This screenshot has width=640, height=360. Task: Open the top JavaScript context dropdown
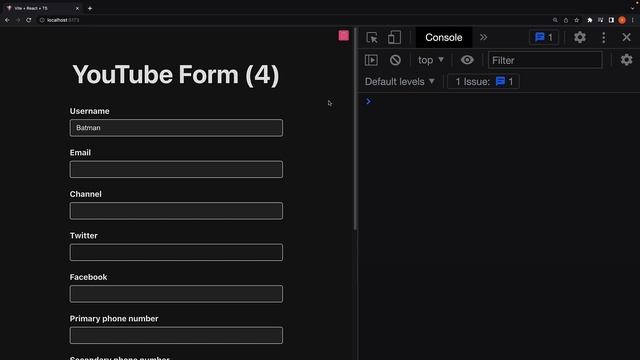click(x=431, y=60)
